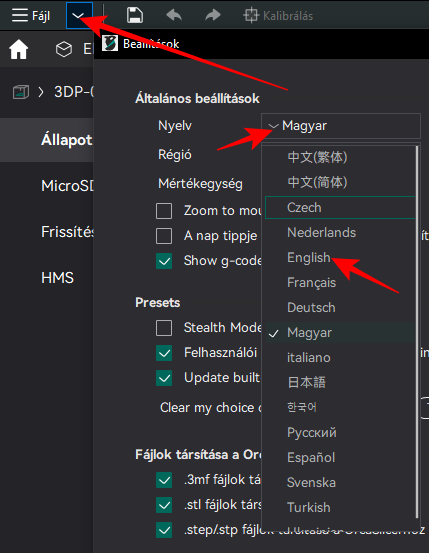Go to the home icon tab
This screenshot has height=553, width=429.
[18, 49]
